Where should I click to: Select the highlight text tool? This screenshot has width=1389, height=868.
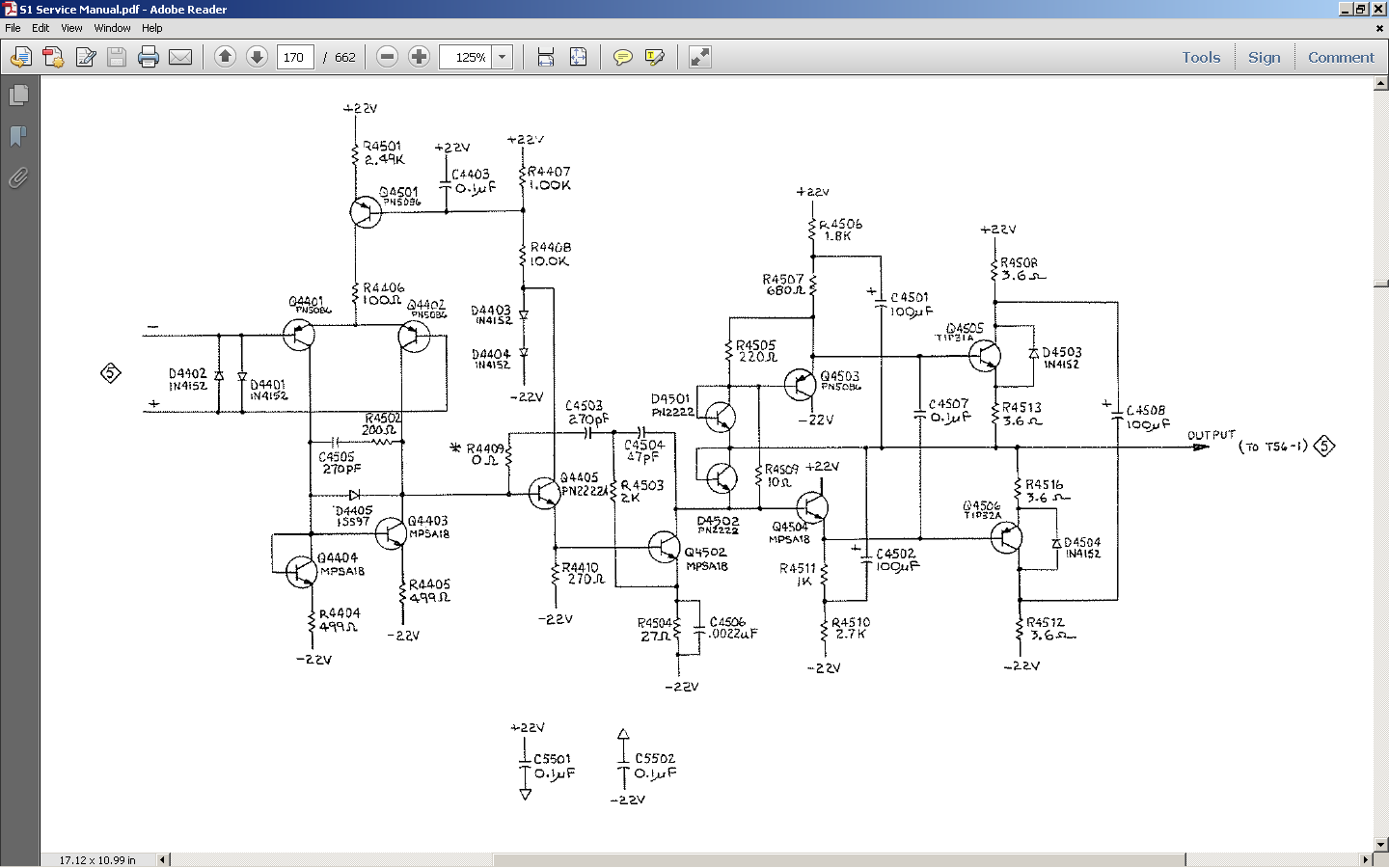pyautogui.click(x=655, y=58)
